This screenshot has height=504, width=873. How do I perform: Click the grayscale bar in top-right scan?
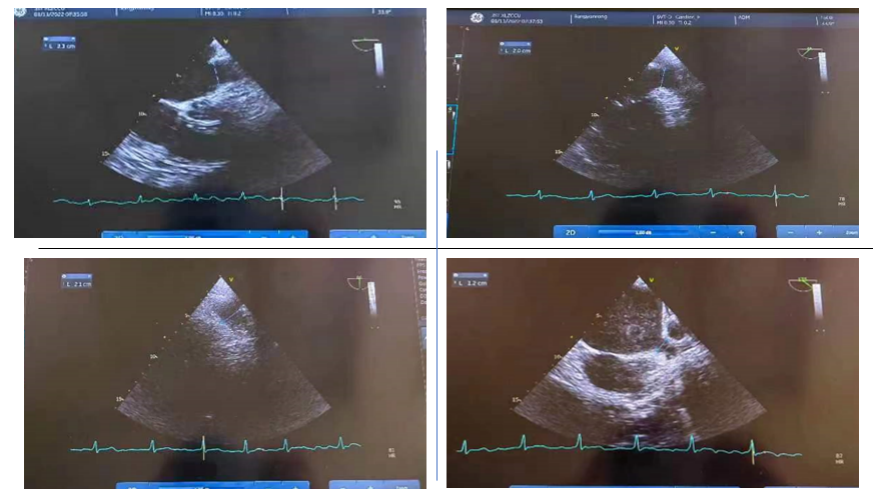point(821,68)
